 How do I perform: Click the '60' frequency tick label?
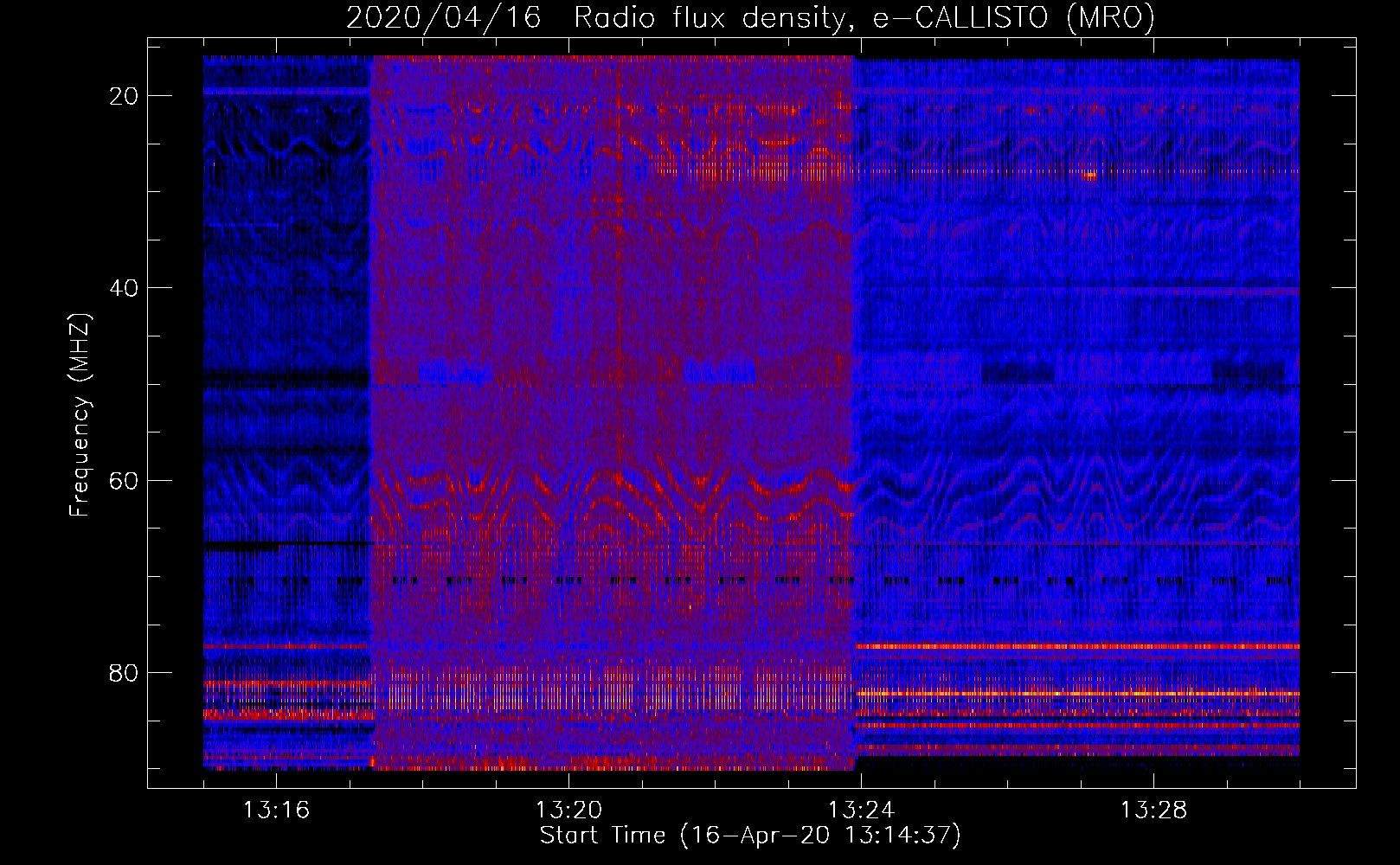coord(124,481)
